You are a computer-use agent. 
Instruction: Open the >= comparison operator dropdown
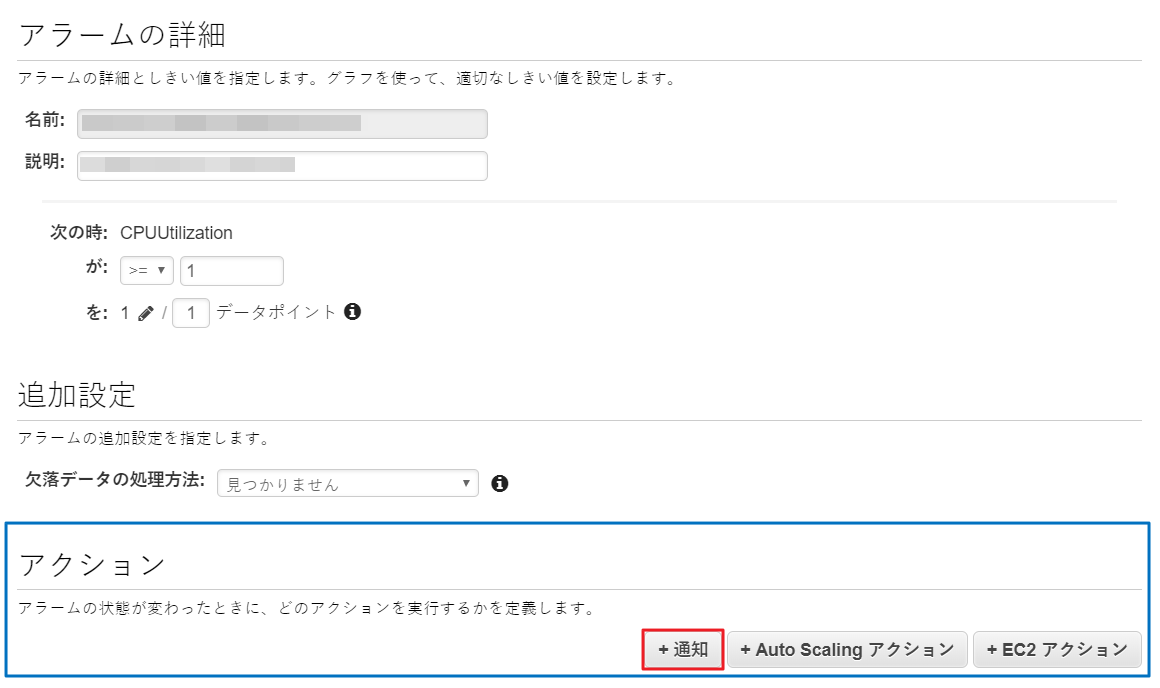147,271
